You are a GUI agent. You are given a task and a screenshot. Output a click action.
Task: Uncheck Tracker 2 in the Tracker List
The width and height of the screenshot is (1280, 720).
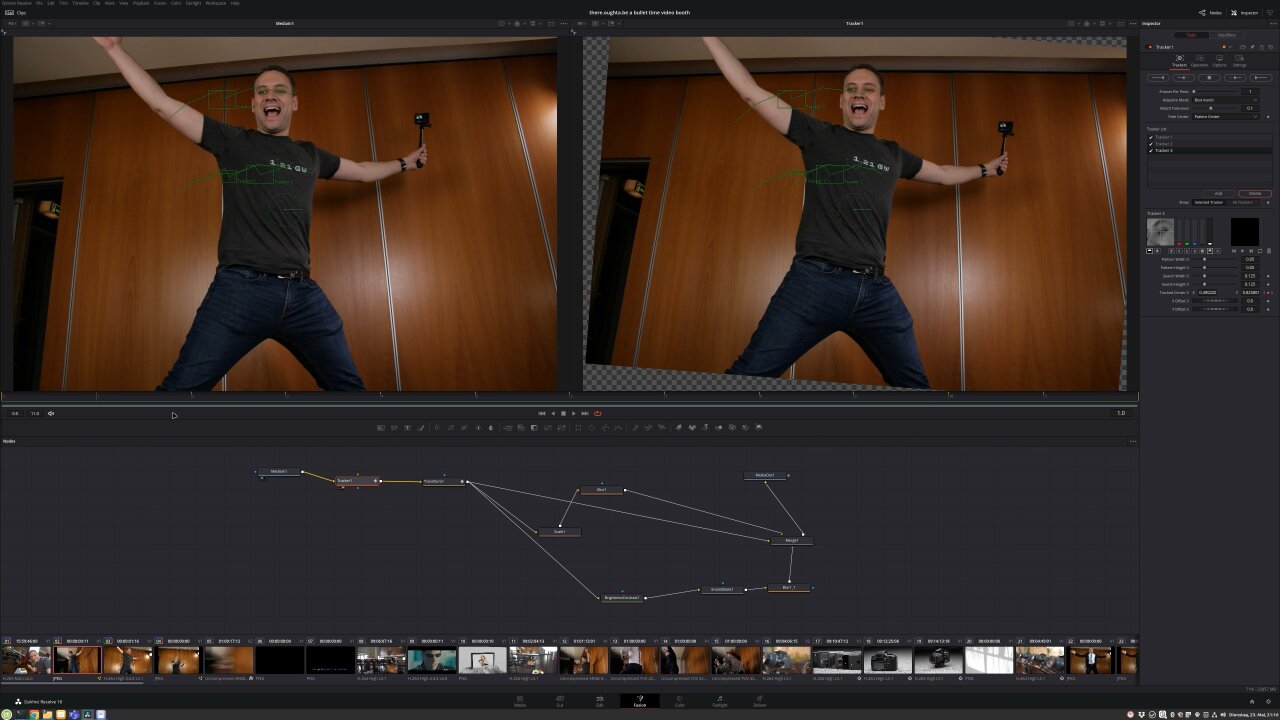(1150, 143)
